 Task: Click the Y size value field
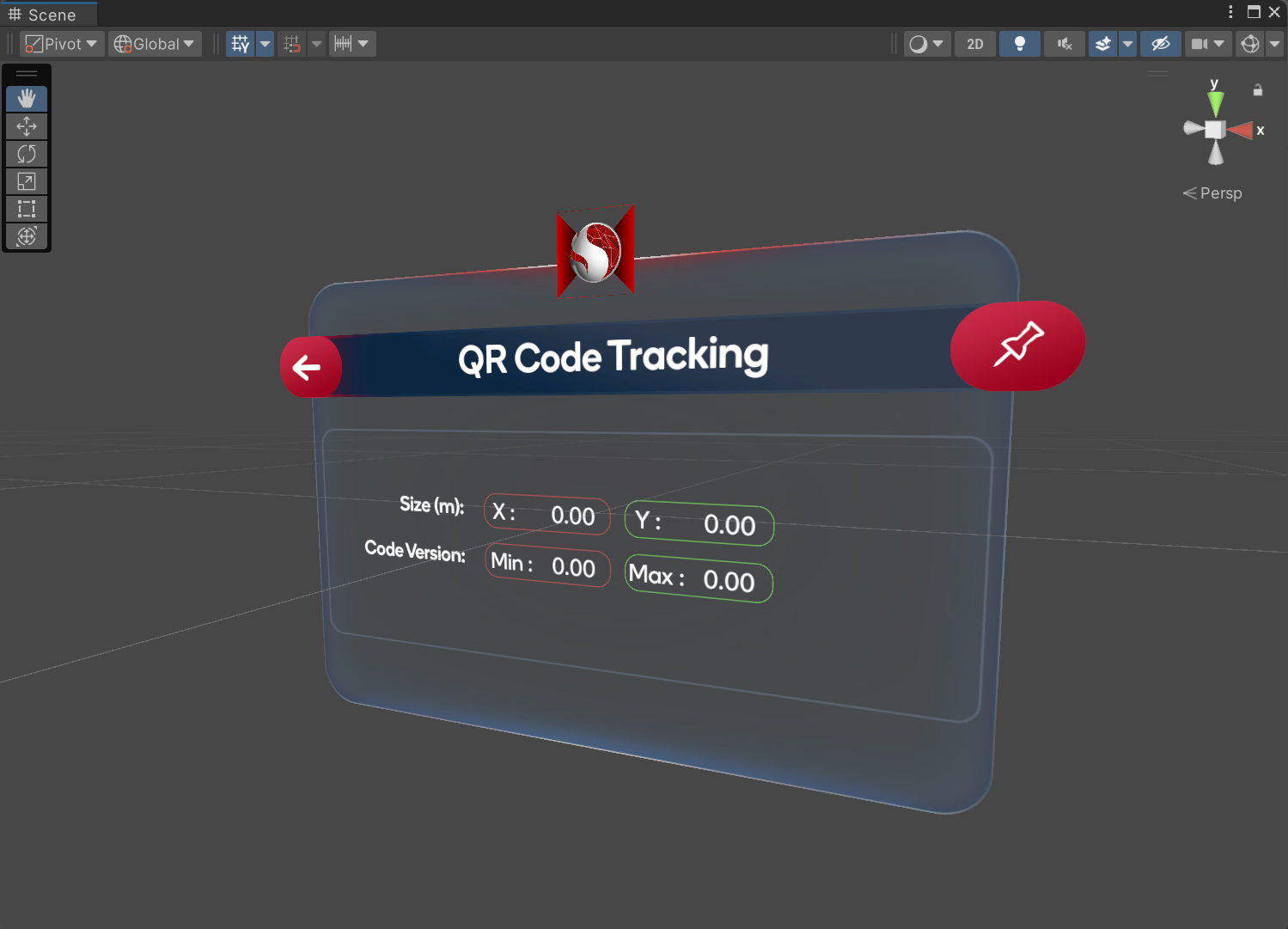[x=699, y=523]
